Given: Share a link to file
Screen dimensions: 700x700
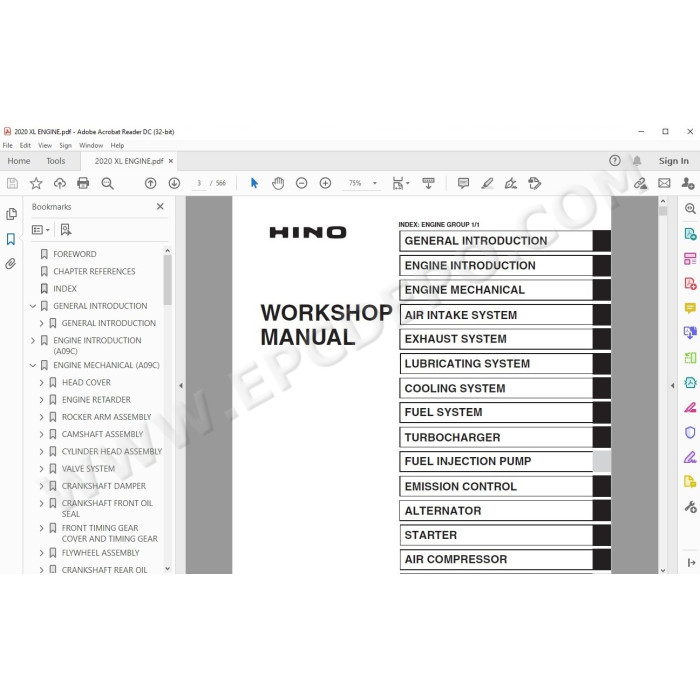Looking at the screenshot, I should 641,183.
